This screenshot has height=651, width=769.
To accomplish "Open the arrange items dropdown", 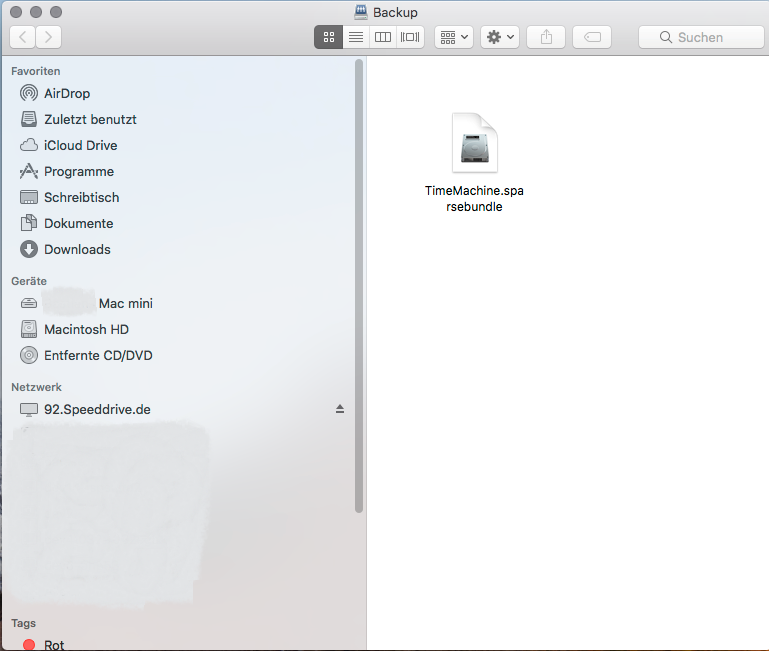I will coord(454,37).
